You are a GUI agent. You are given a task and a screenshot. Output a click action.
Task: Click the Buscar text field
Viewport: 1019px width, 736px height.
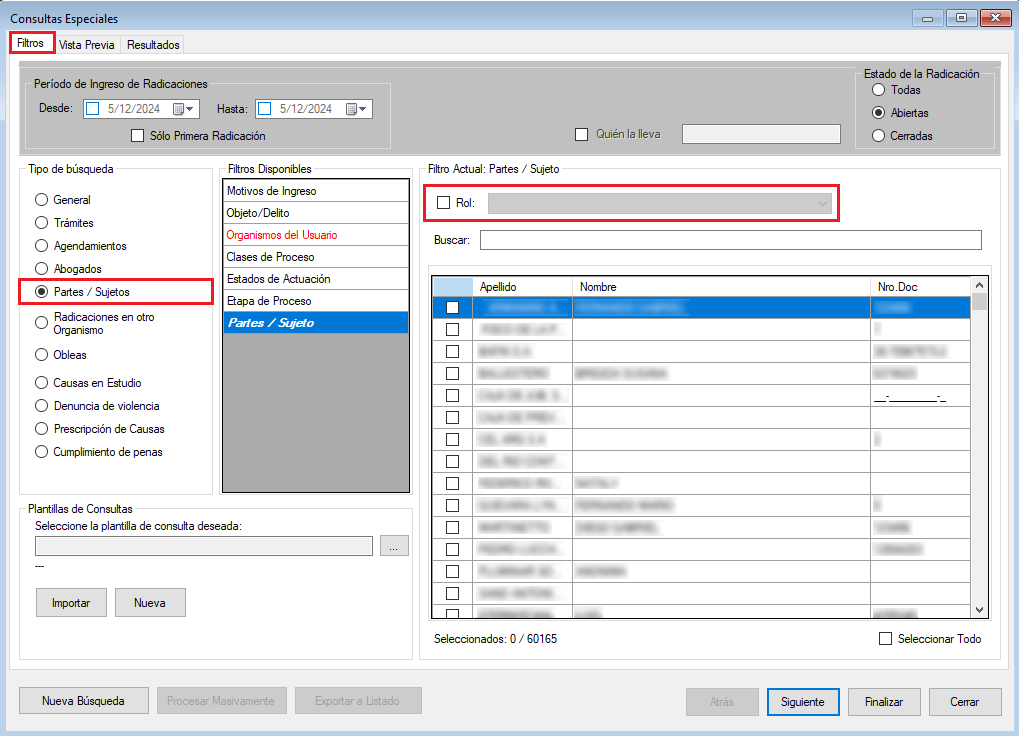[730, 240]
